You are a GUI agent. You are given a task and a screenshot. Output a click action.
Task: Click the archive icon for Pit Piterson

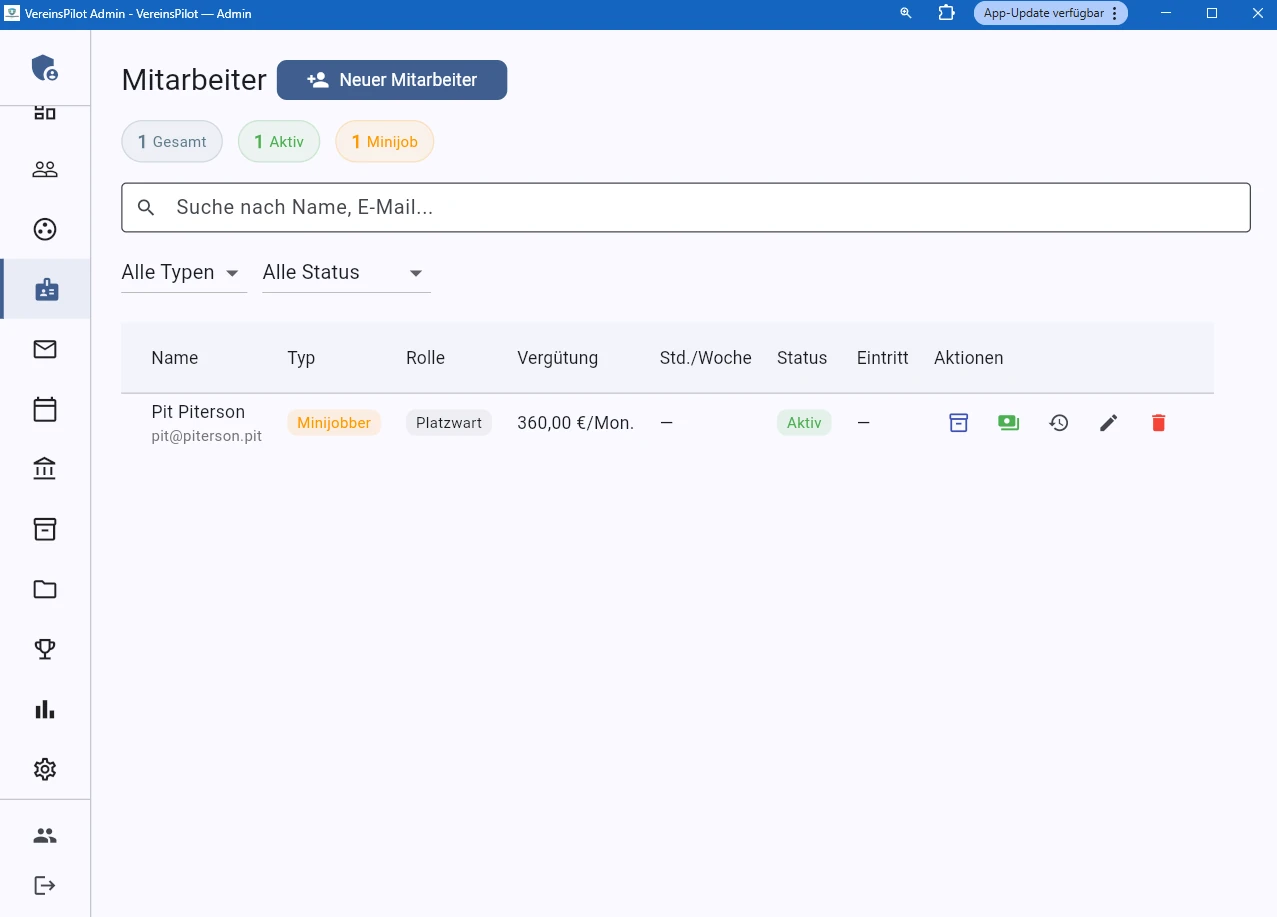pos(958,423)
